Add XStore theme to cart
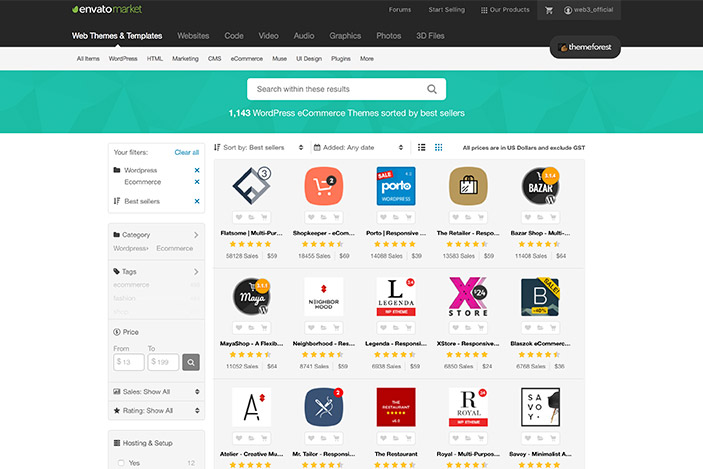 pyautogui.click(x=481, y=328)
